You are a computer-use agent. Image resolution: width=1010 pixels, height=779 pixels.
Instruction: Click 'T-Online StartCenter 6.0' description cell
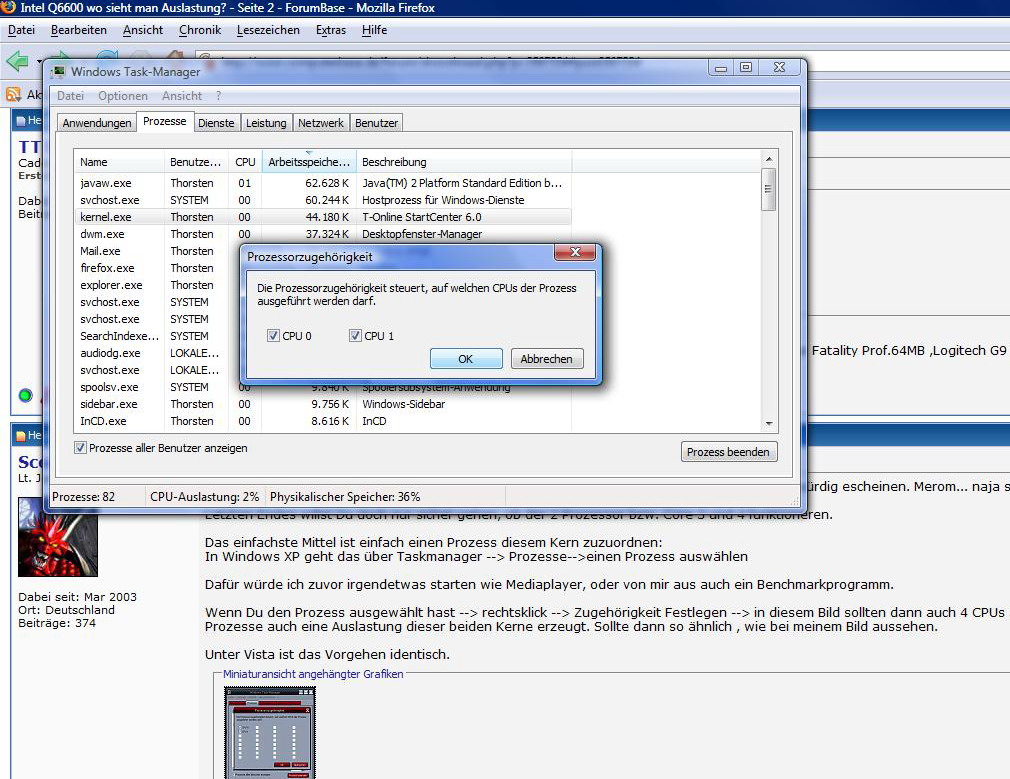click(422, 217)
